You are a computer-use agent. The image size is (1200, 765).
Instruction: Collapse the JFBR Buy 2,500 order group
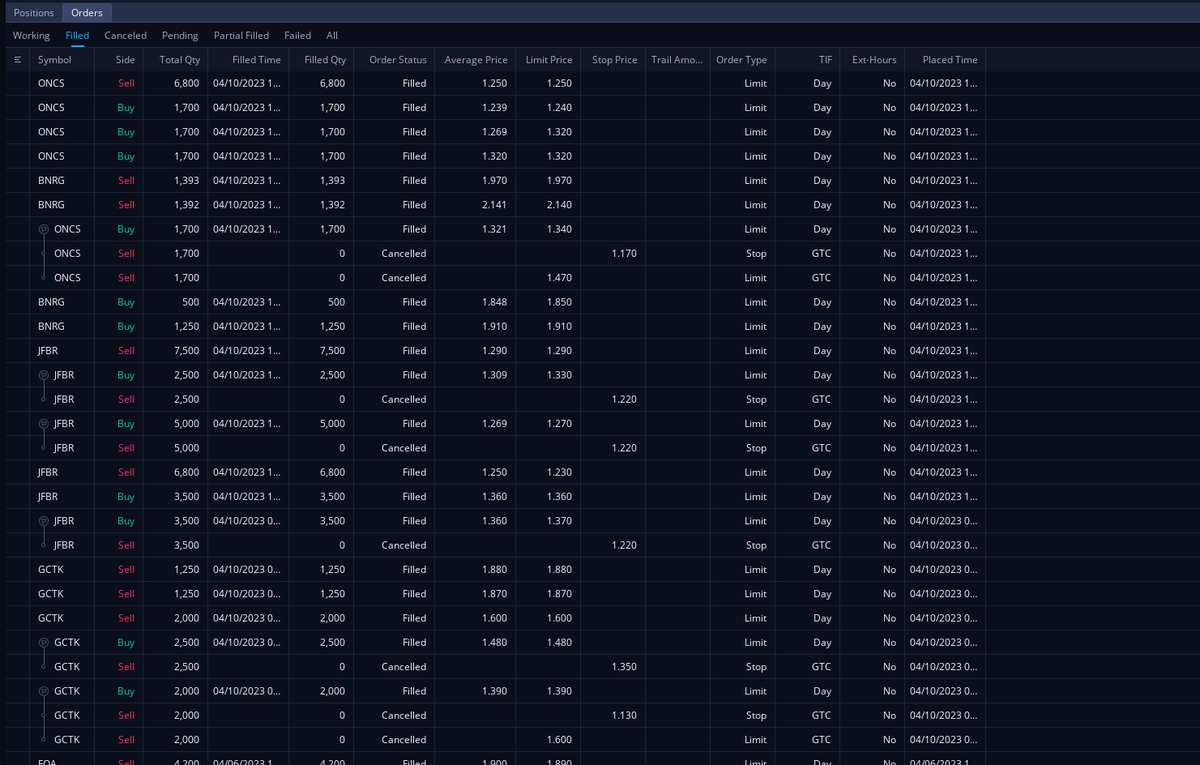43,375
